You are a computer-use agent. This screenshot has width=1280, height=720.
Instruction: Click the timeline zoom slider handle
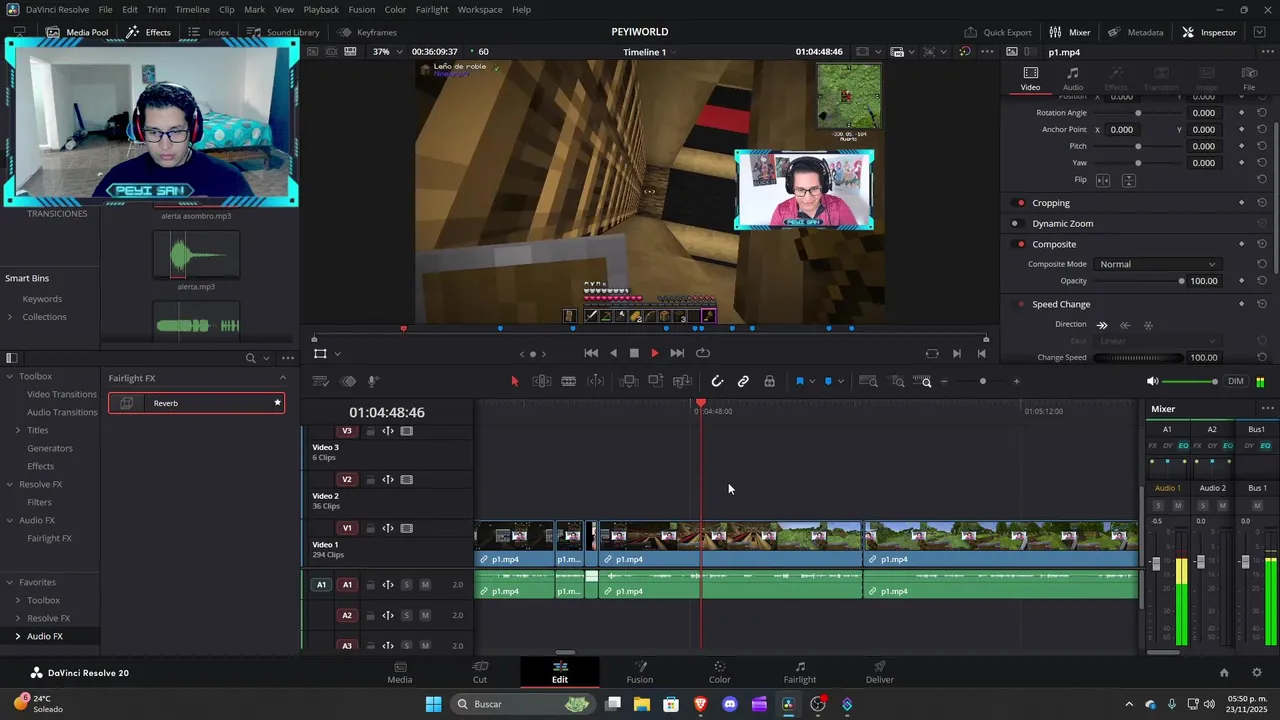click(982, 381)
